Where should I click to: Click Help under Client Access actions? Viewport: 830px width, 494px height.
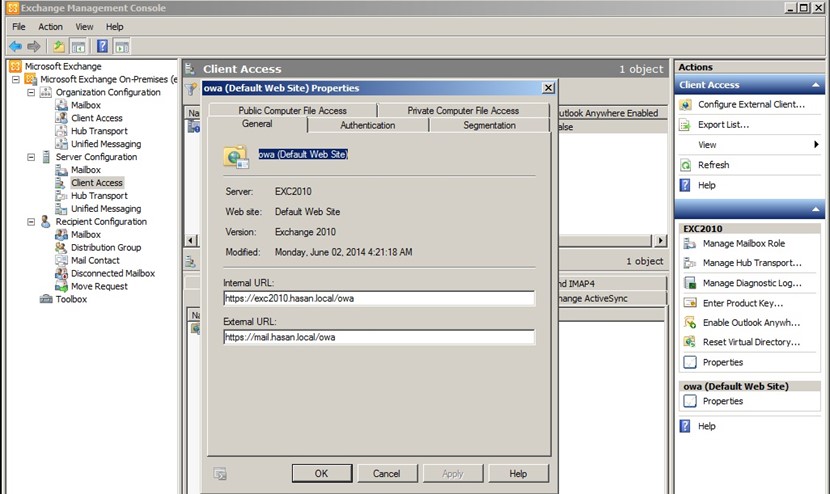[x=706, y=185]
